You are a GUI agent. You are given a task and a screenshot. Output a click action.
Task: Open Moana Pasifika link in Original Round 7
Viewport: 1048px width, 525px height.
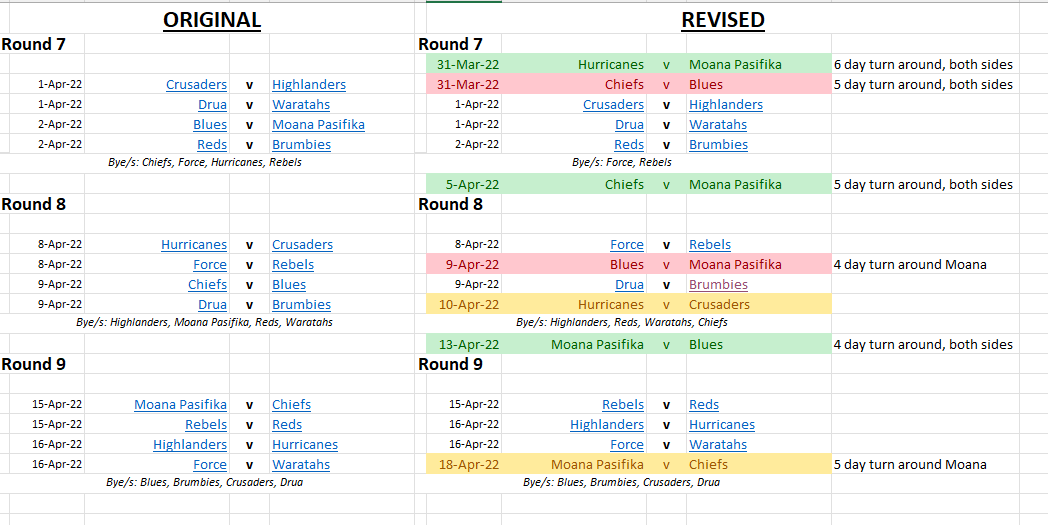[x=318, y=125]
